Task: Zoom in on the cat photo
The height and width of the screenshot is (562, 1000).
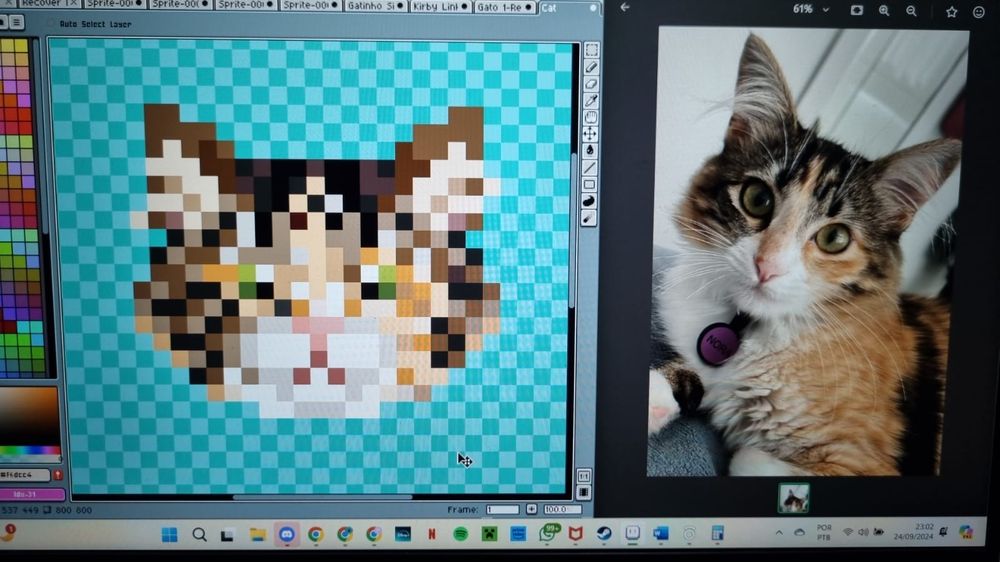Action: coord(884,10)
